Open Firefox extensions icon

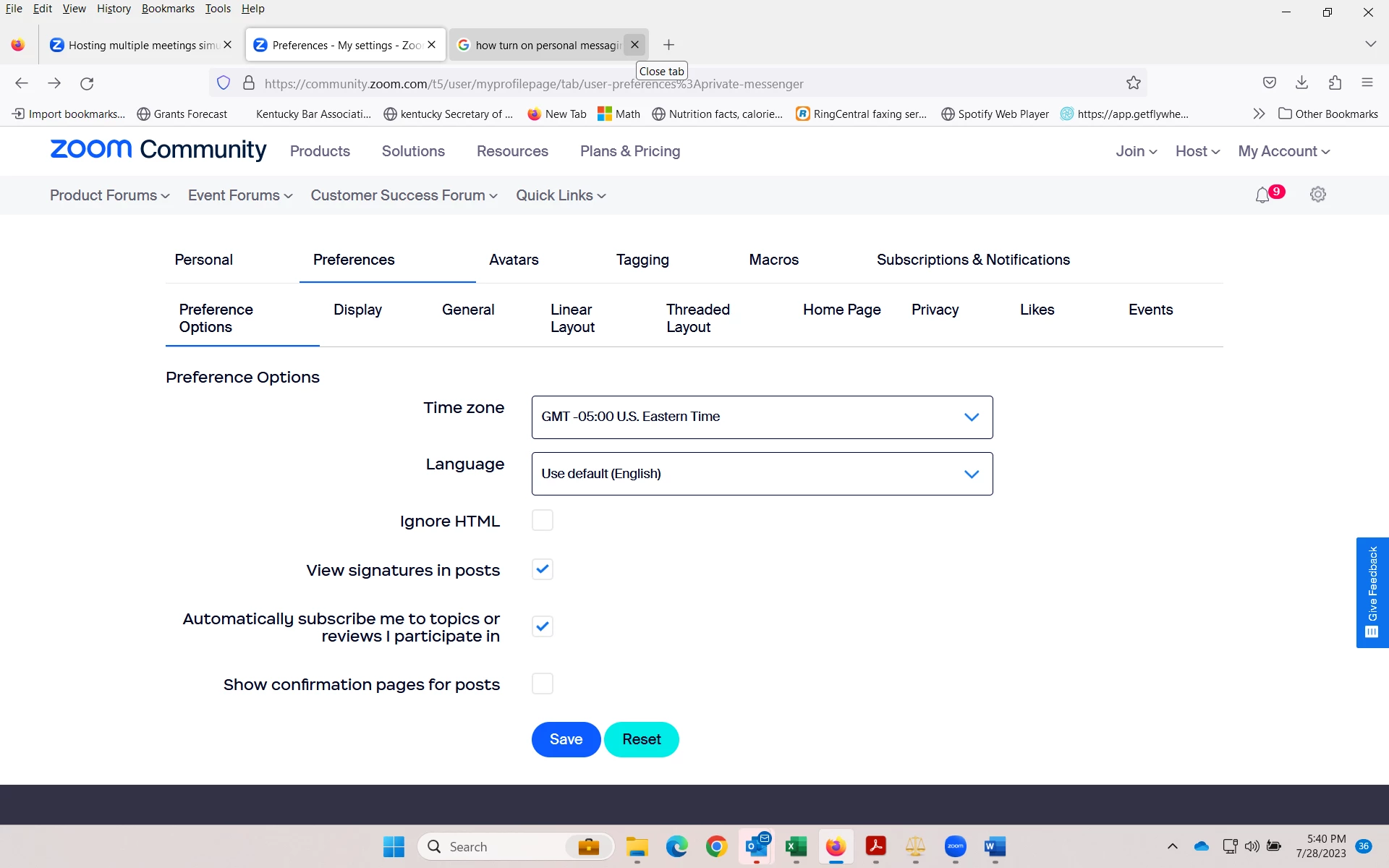(1335, 82)
